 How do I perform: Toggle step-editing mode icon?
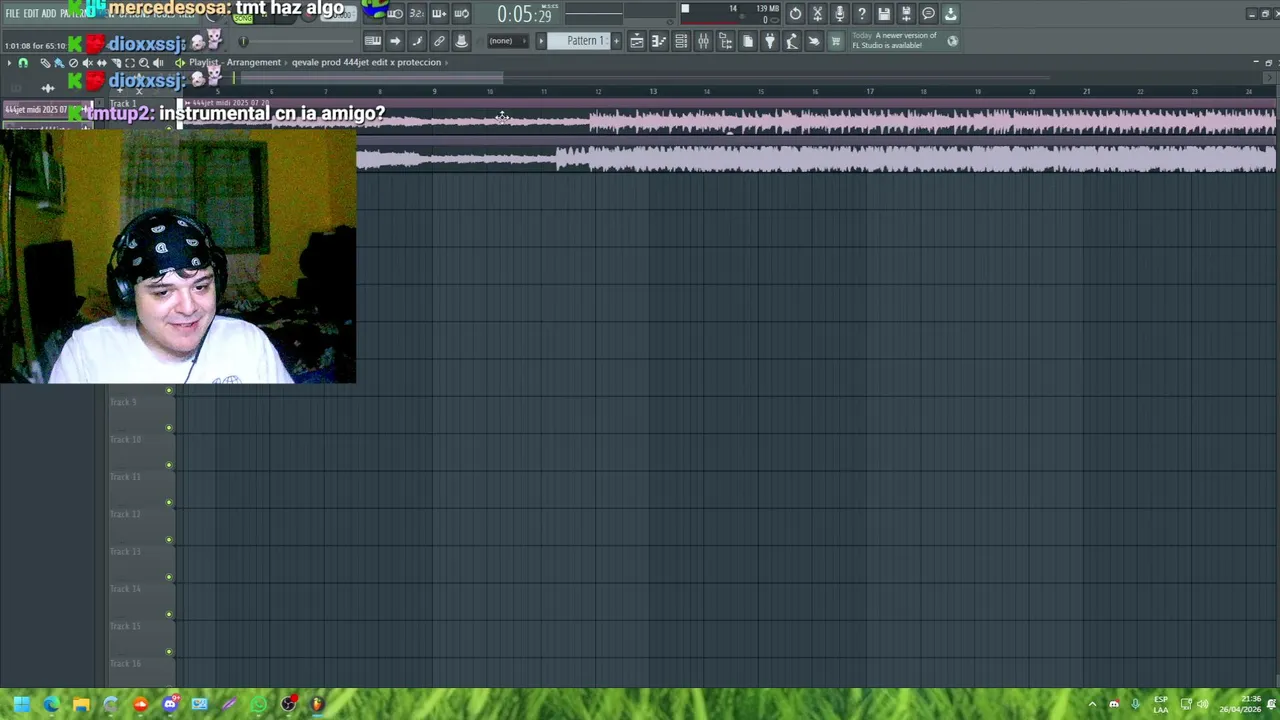pos(417,41)
